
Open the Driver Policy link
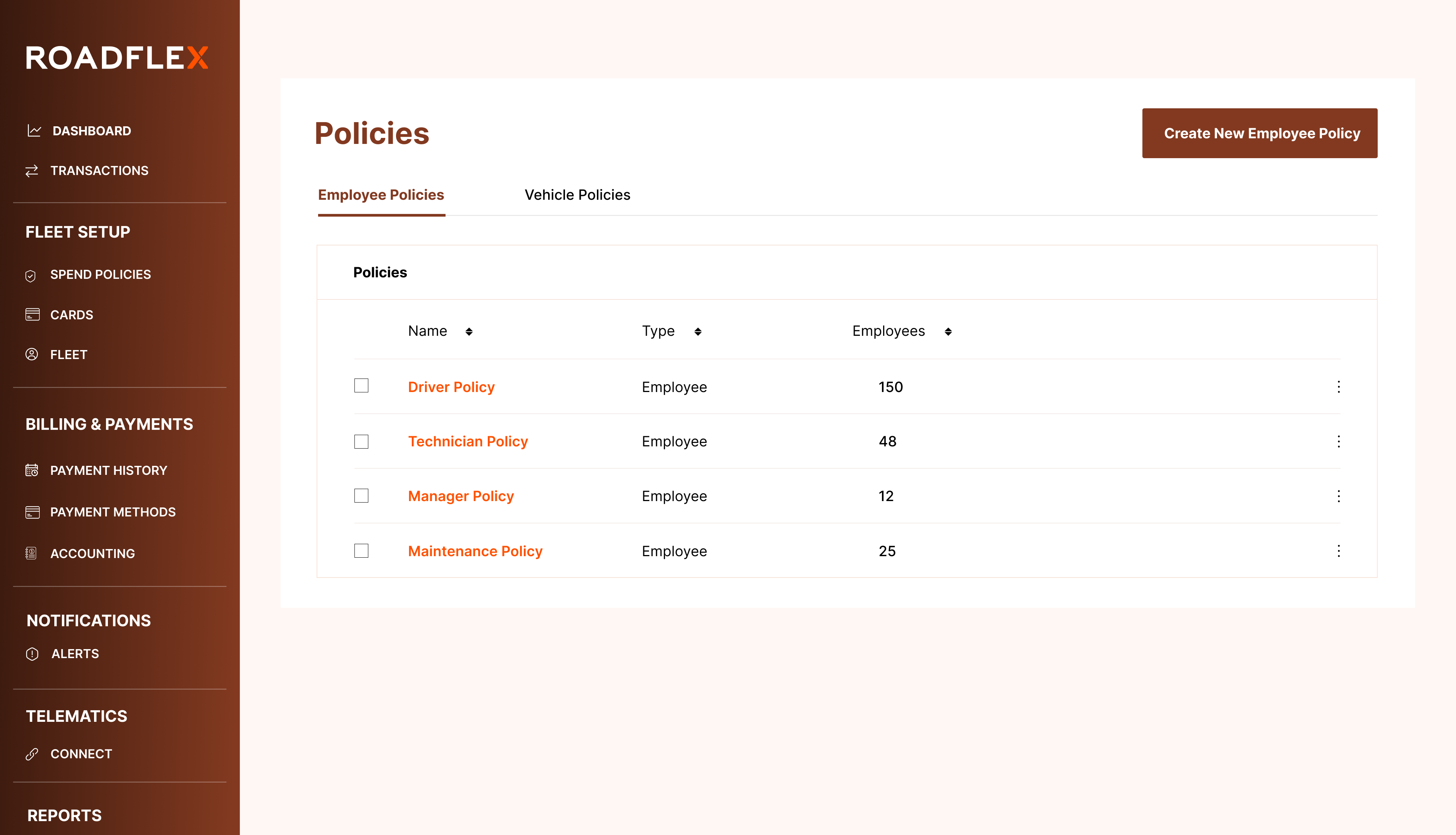451,386
